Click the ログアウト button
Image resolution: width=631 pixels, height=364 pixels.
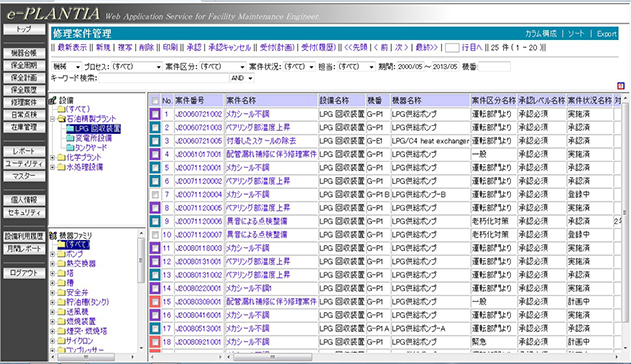(x=24, y=273)
